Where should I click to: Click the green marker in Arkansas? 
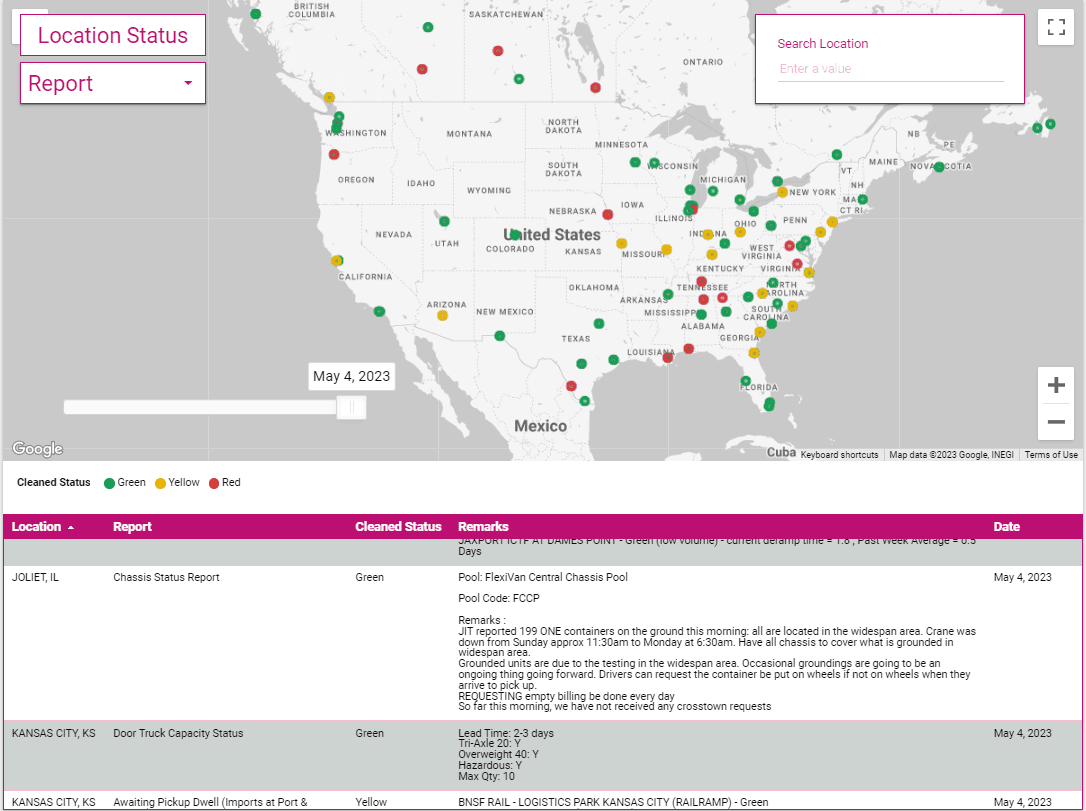pyautogui.click(x=668, y=294)
